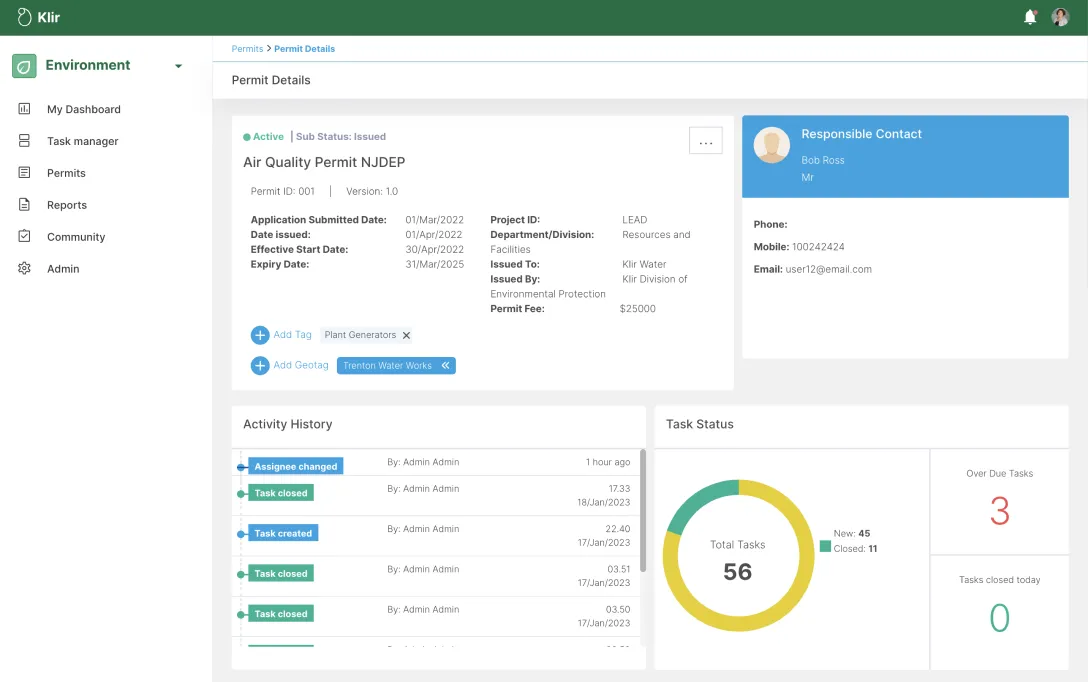Click the Activity History scrollbar

642,510
